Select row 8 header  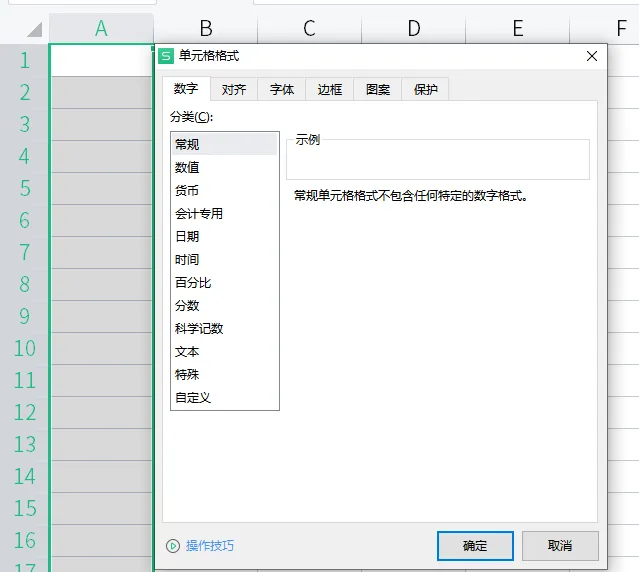click(24, 284)
